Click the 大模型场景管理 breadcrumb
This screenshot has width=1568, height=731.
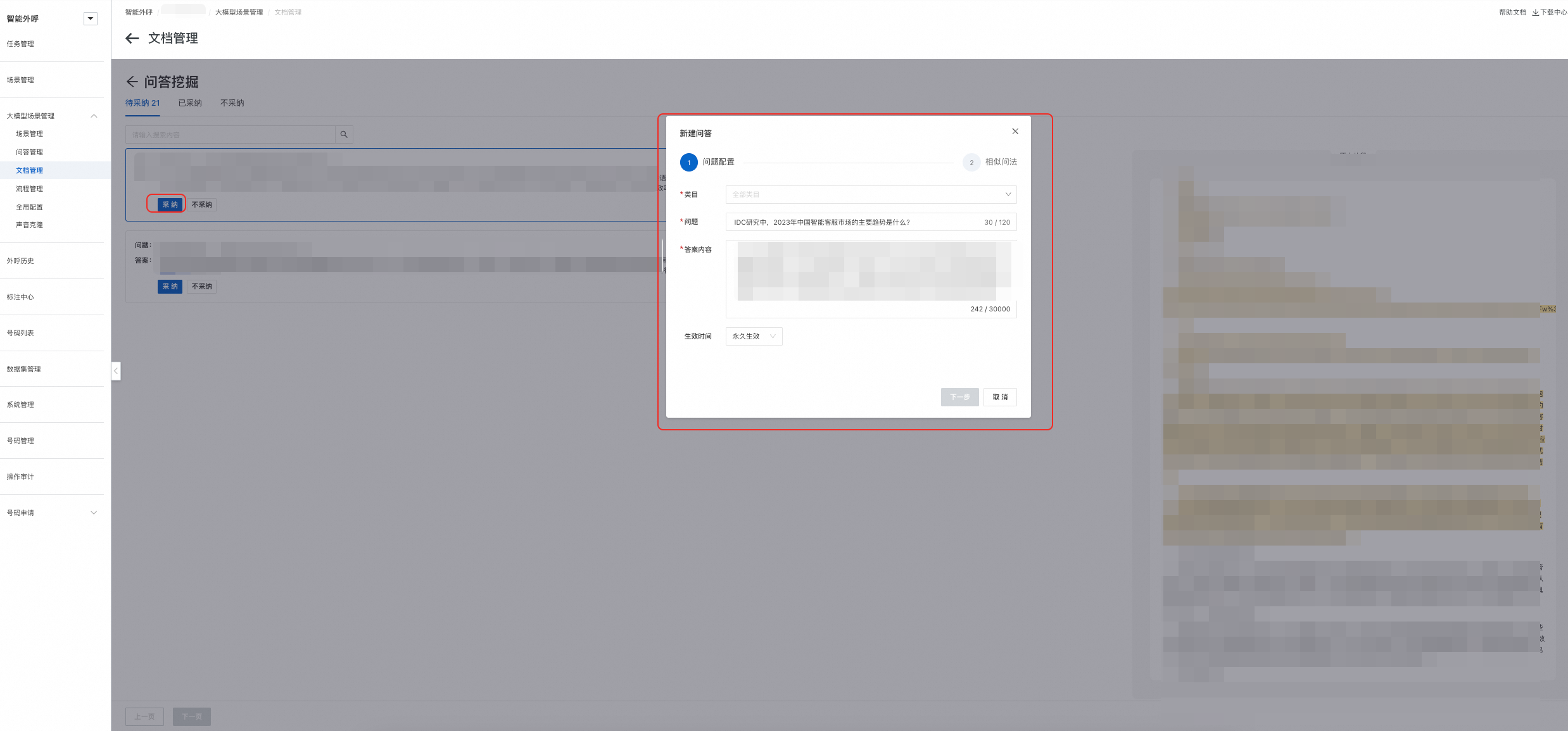(239, 12)
